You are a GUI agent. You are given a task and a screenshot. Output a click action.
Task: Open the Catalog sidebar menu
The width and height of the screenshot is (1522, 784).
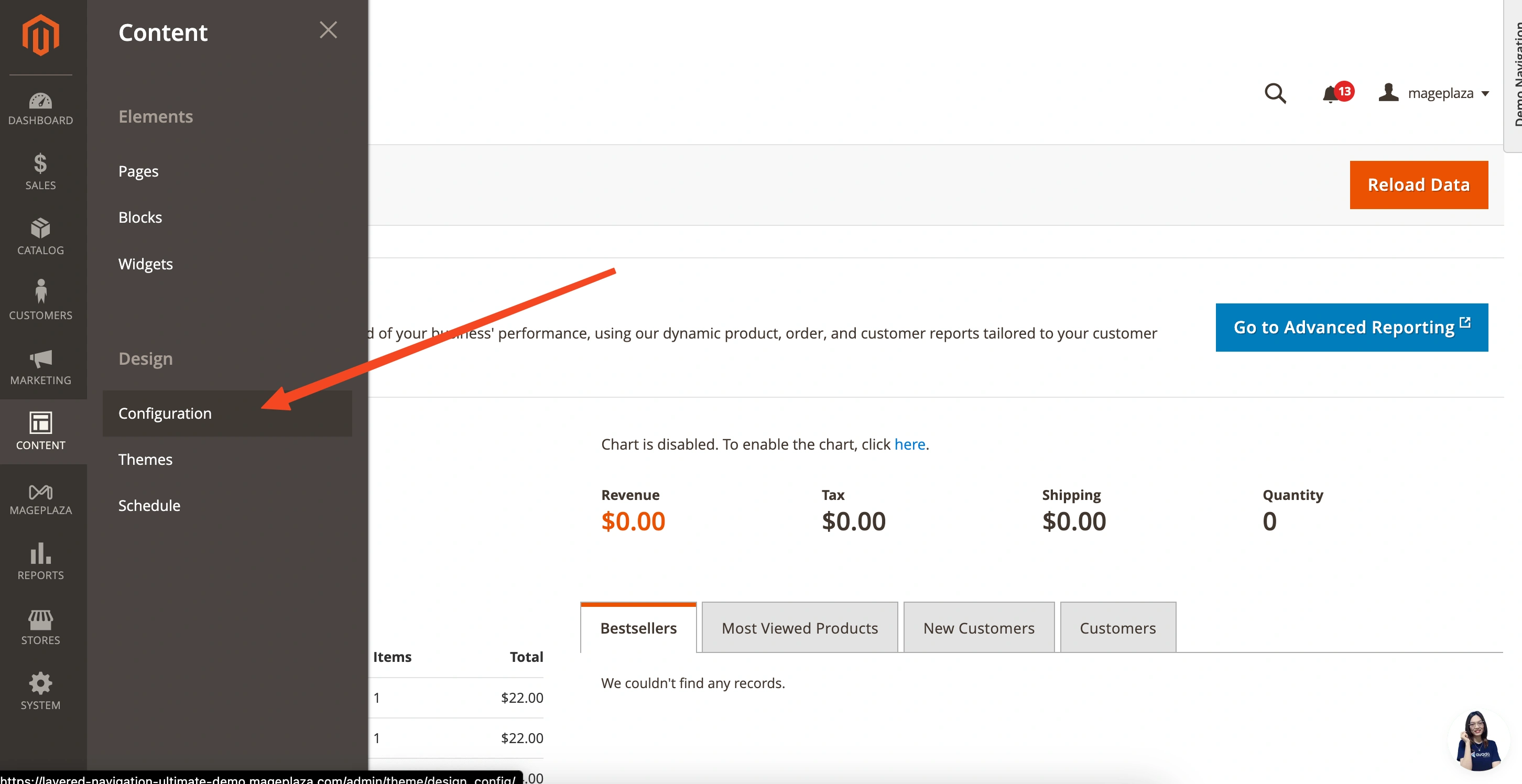pyautogui.click(x=40, y=236)
